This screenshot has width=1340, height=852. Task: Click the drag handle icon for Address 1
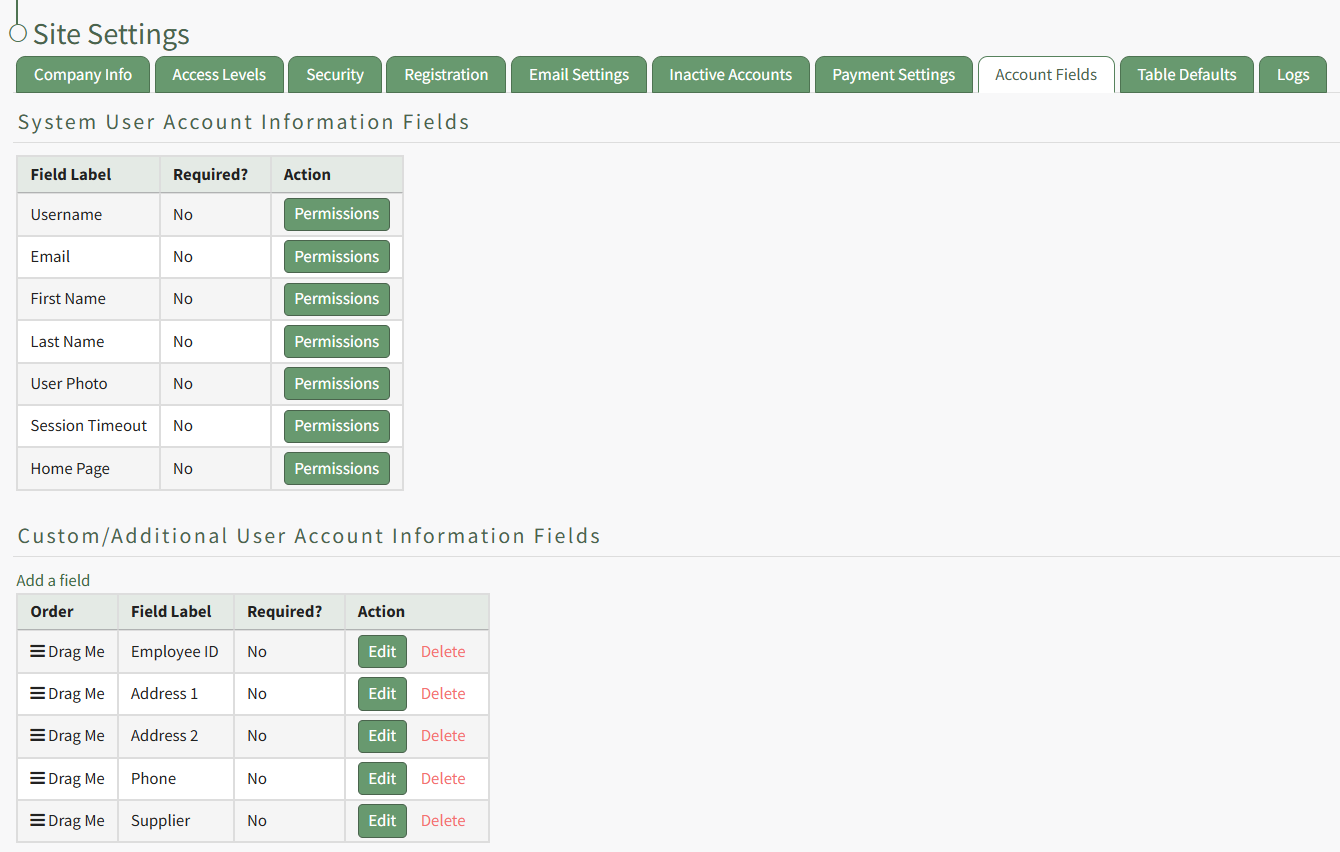coord(38,693)
